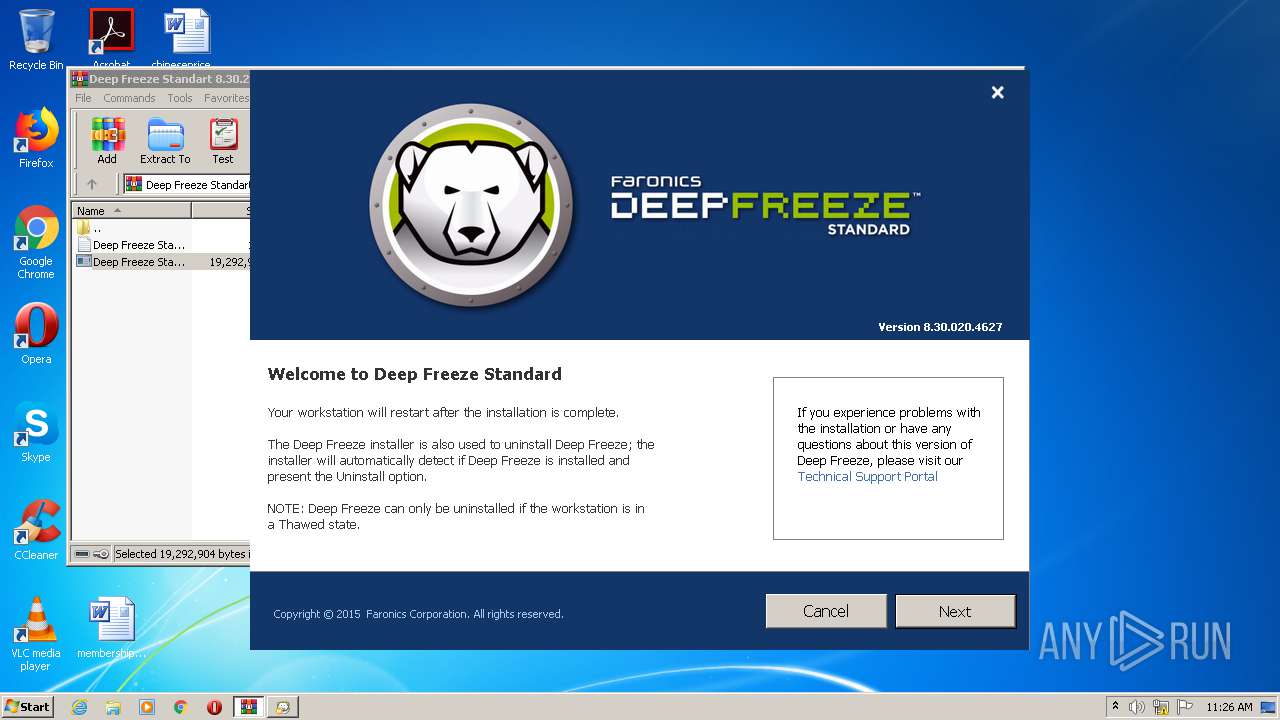
Task: Sort by the Name column header in WinRAR
Action: 132,210
